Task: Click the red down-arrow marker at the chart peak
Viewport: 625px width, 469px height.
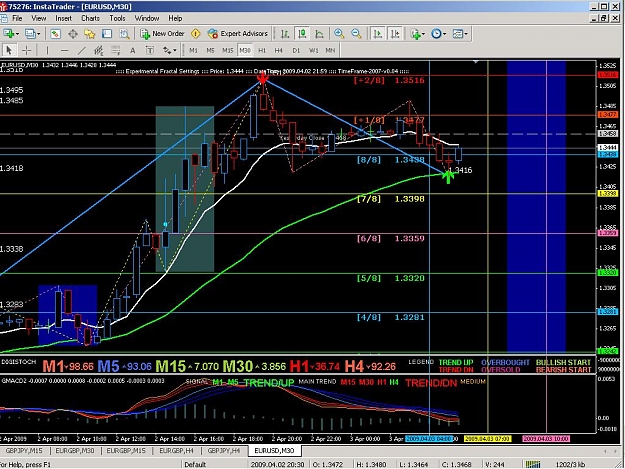Action: (263, 78)
